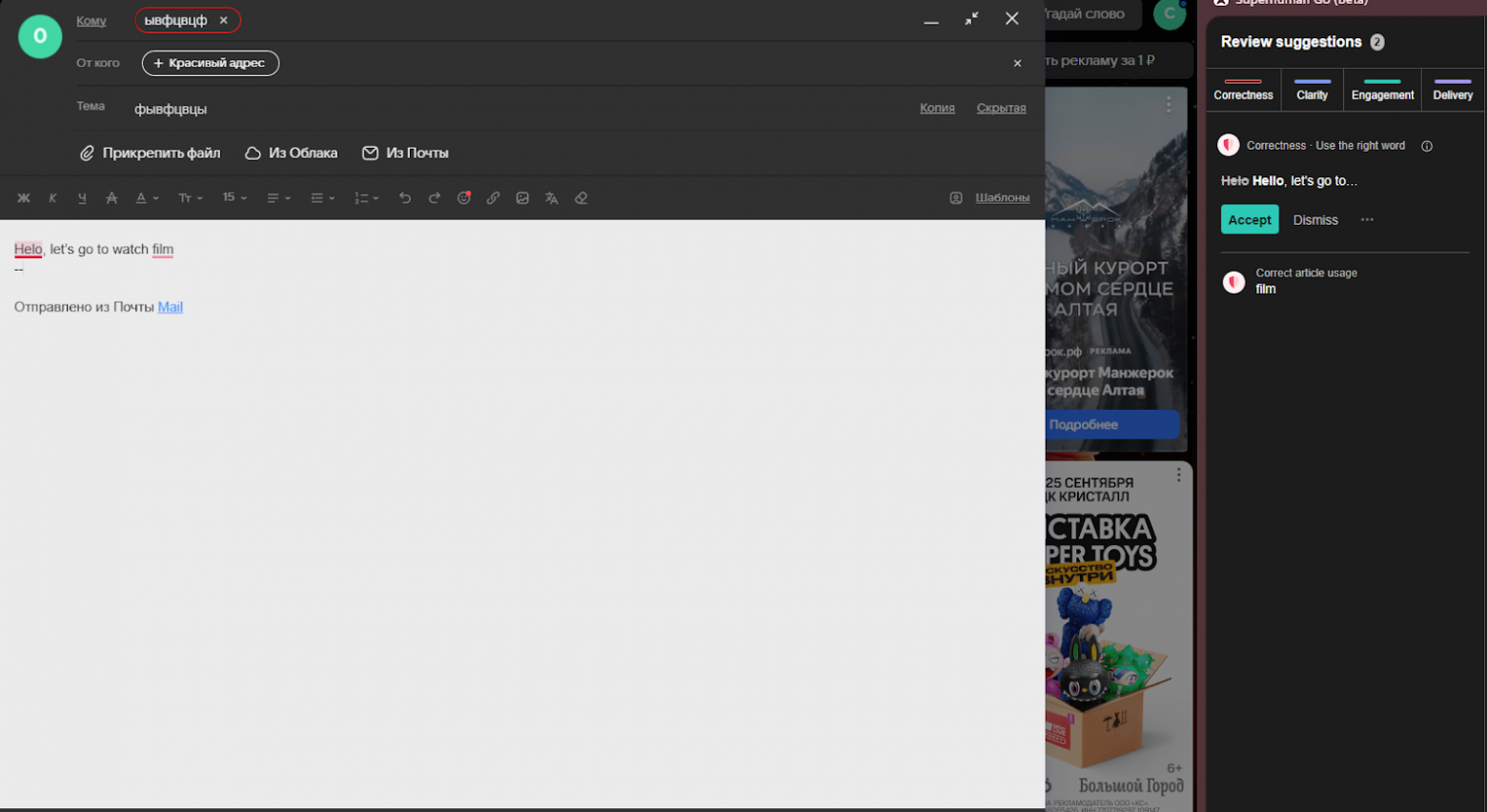This screenshot has width=1487, height=812.
Task: Attach a file with Прикрепить файл
Action: coord(150,152)
